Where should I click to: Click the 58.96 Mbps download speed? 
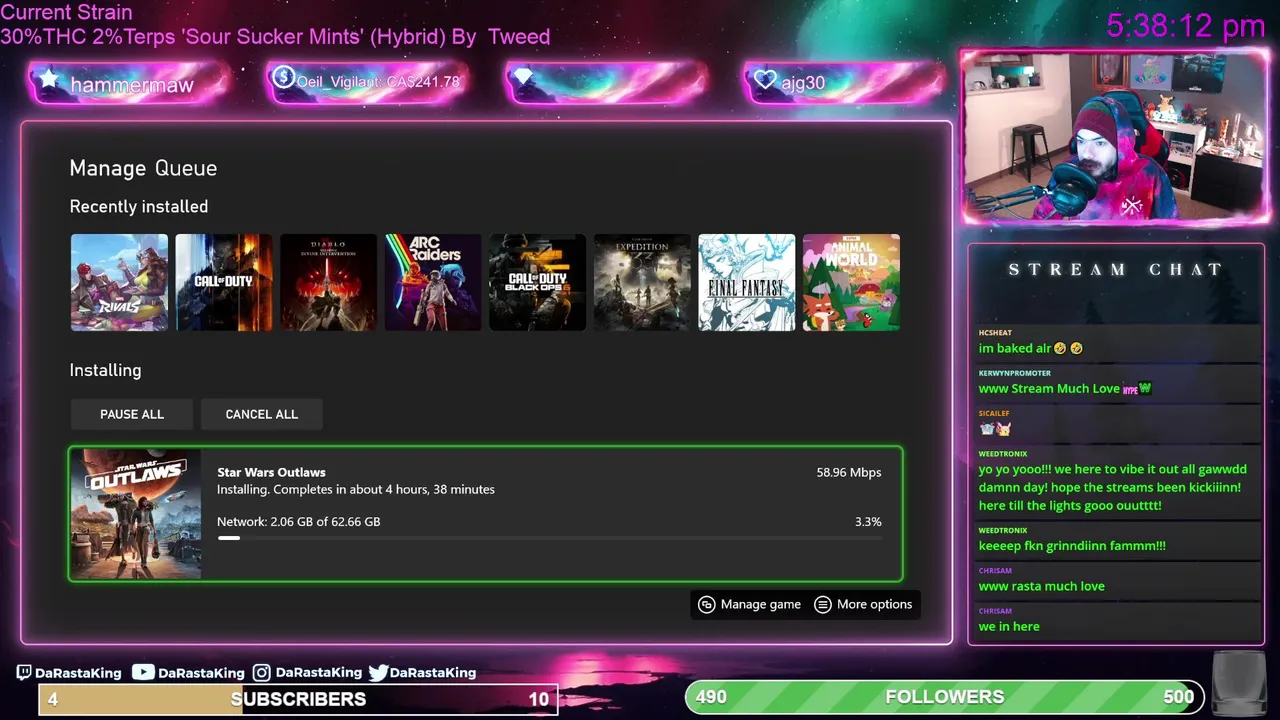point(848,472)
